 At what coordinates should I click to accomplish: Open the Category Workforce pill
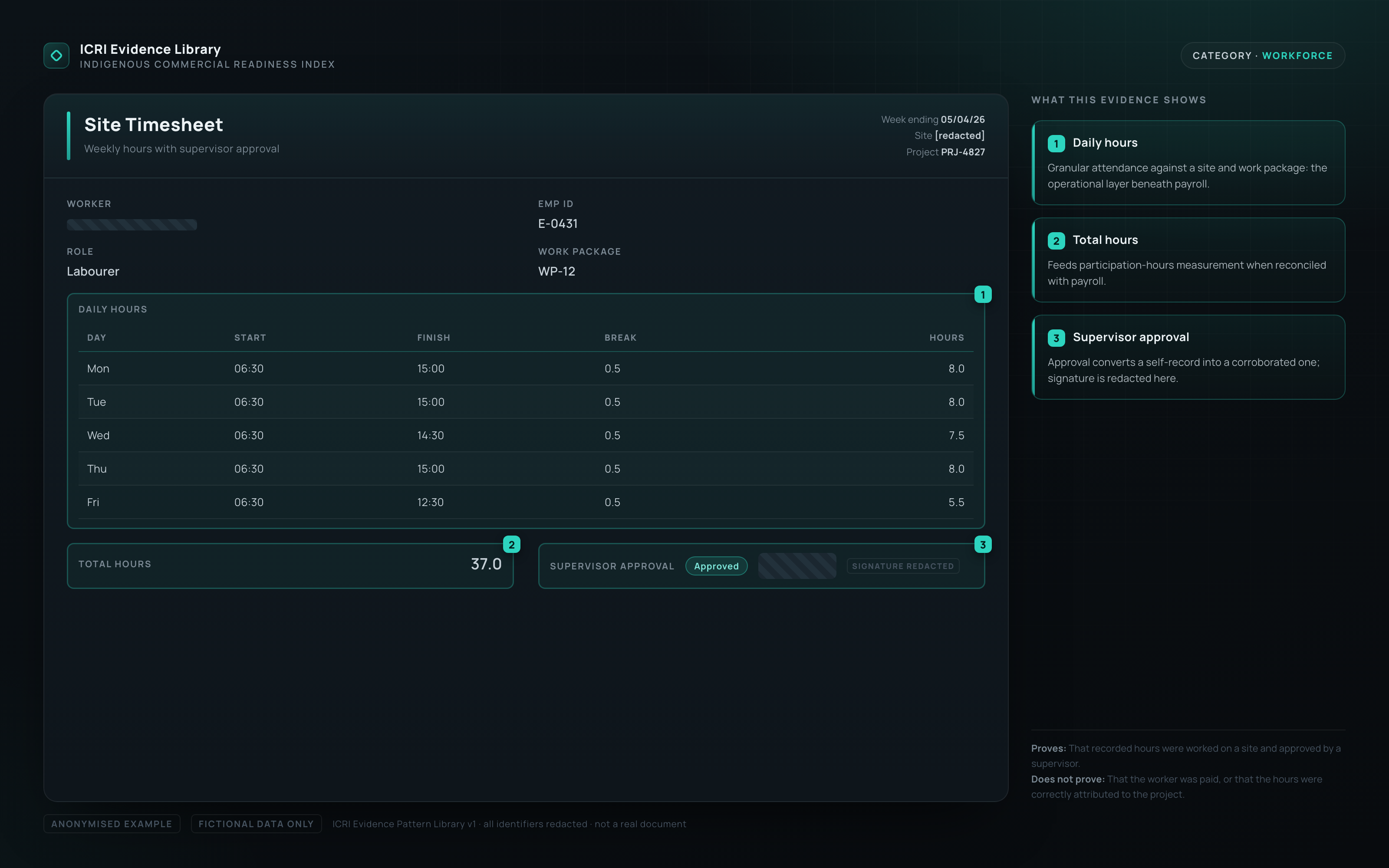pyautogui.click(x=1262, y=56)
